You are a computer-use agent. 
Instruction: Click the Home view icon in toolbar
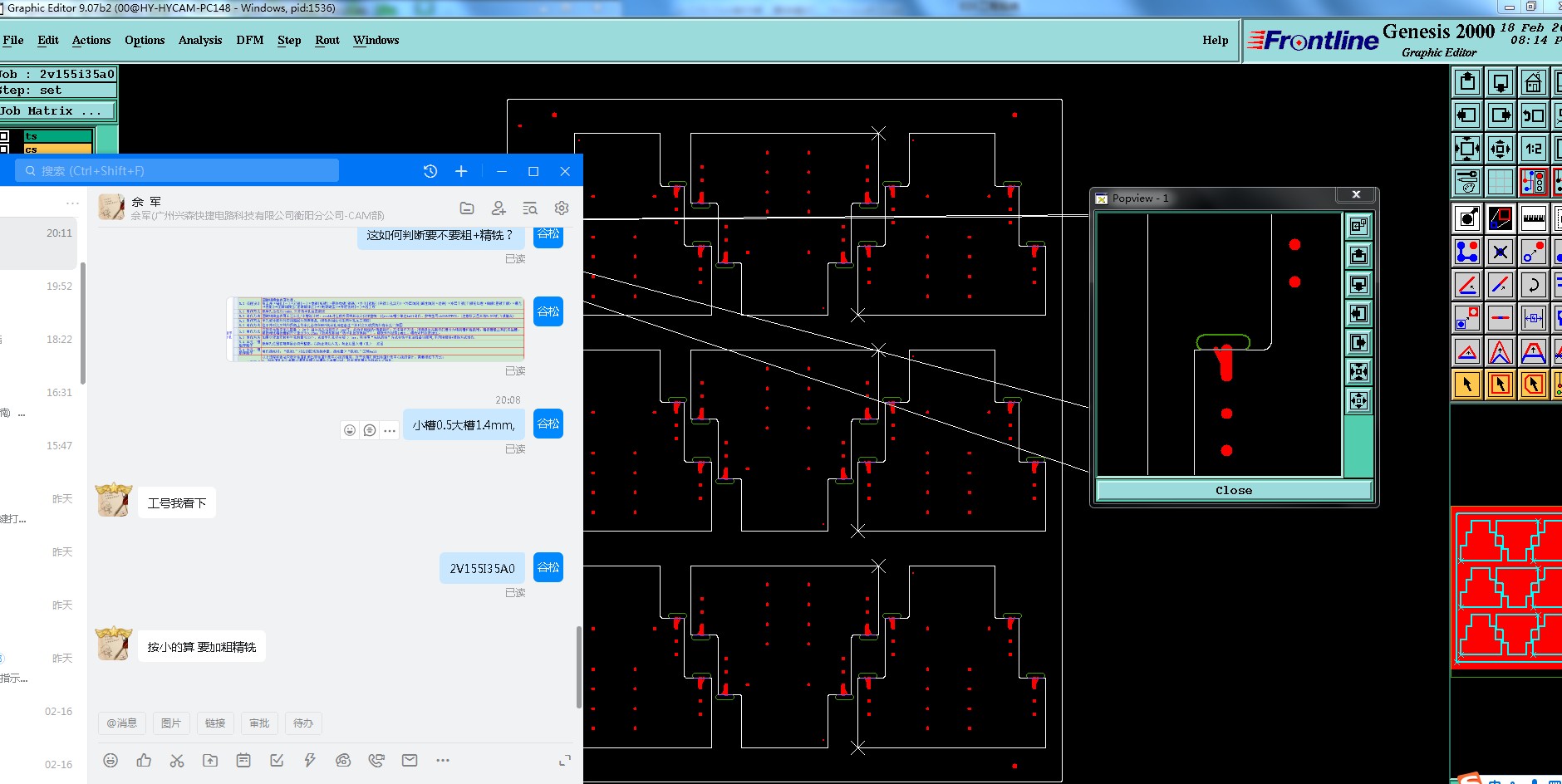1533,83
